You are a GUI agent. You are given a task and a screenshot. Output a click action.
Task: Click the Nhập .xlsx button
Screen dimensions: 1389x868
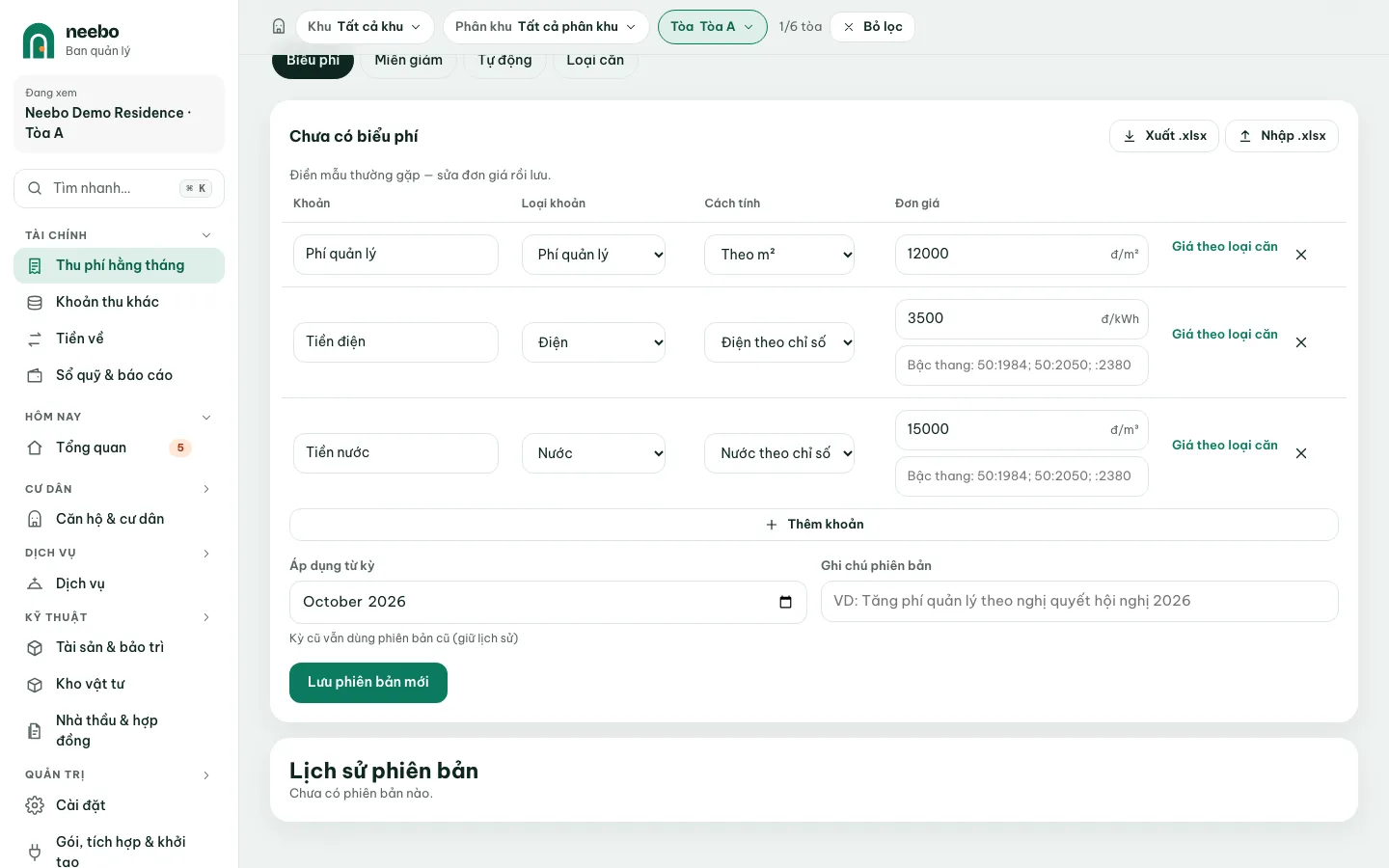point(1282,136)
